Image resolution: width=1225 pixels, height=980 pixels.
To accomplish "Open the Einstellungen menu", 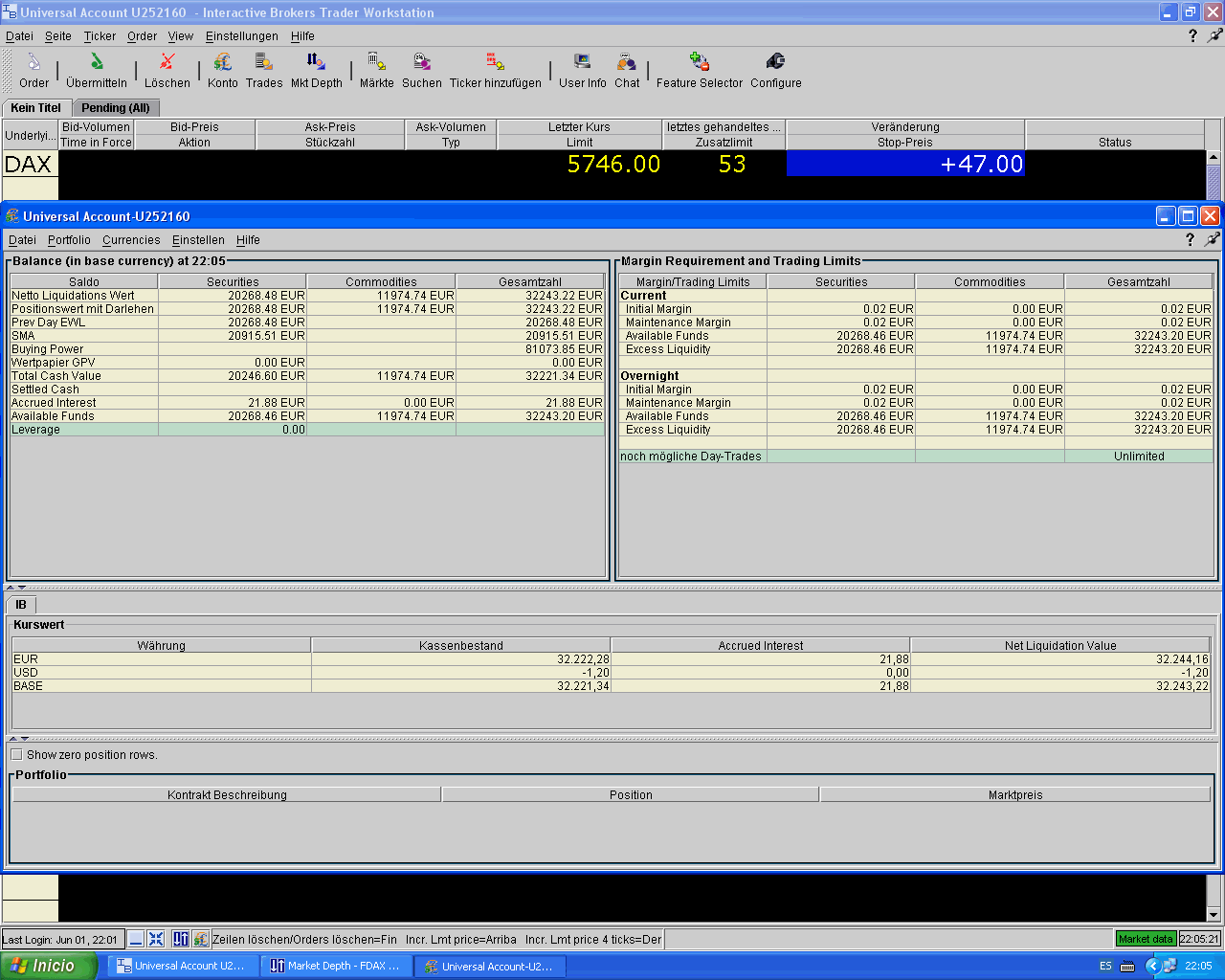I will [x=242, y=36].
